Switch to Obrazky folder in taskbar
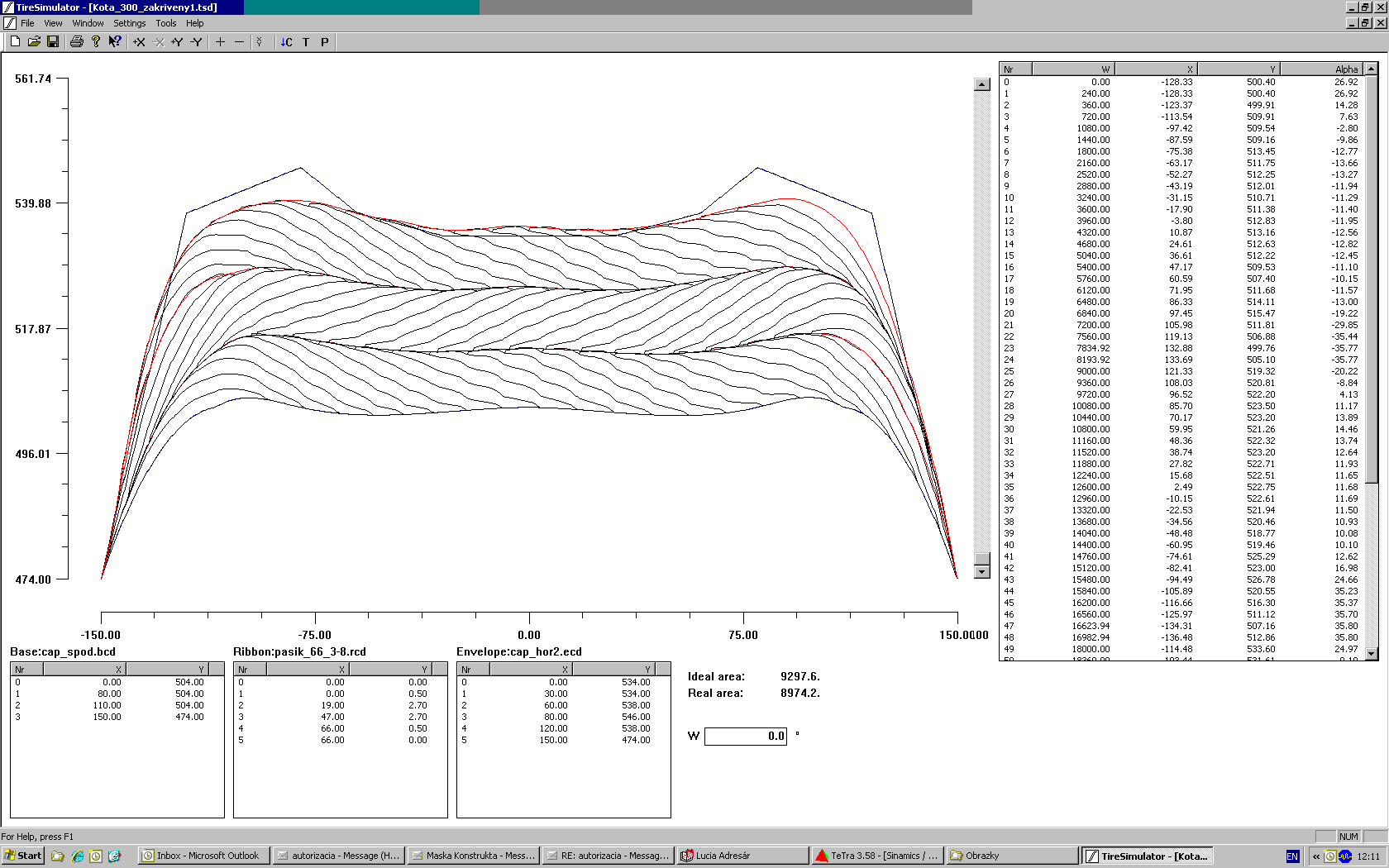The image size is (1389, 868). click(x=1013, y=856)
